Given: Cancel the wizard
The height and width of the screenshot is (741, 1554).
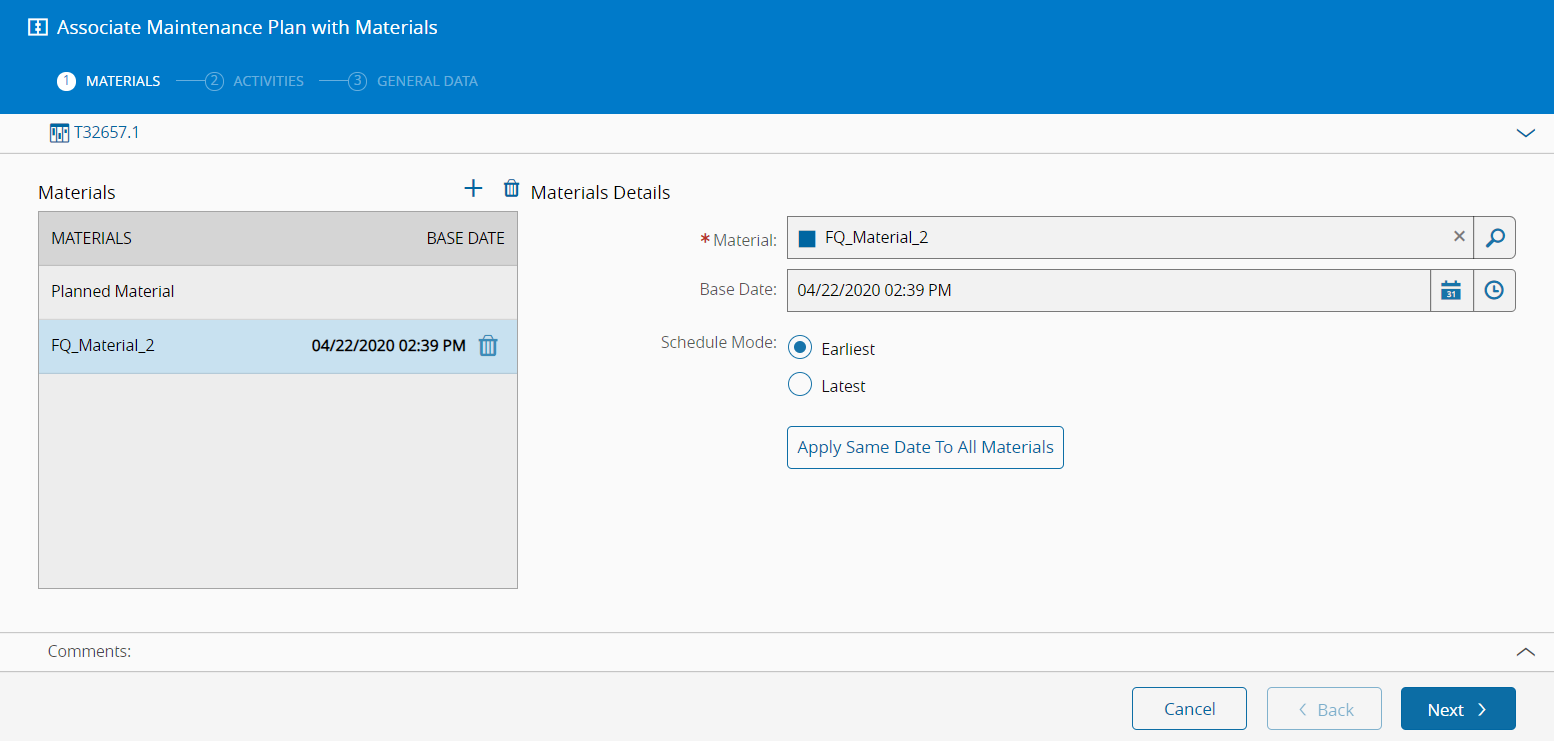Looking at the screenshot, I should click(x=1189, y=709).
